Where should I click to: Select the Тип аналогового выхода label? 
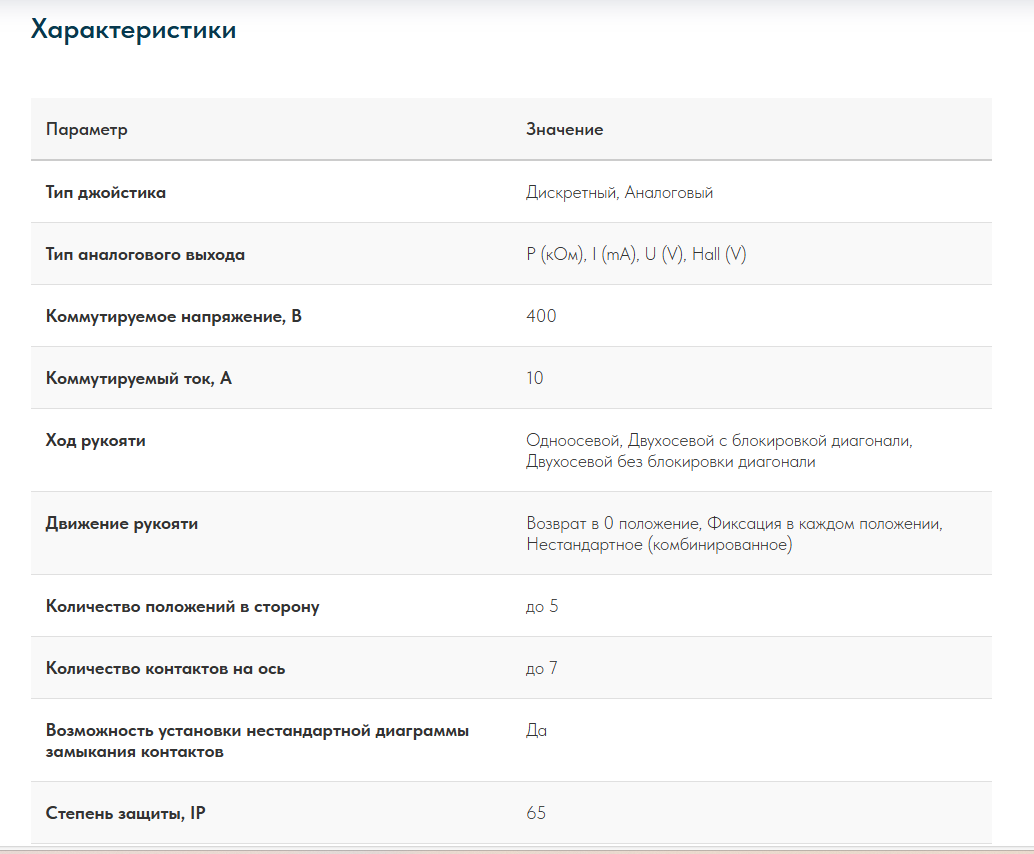[x=145, y=254]
